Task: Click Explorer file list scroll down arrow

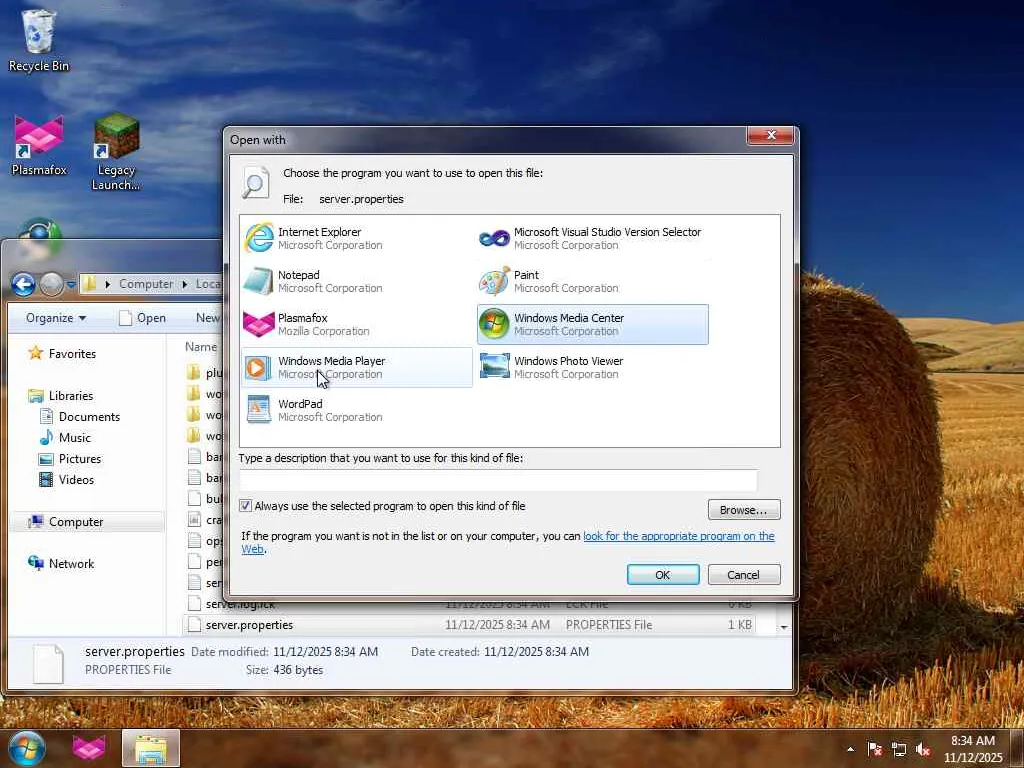Action: pyautogui.click(x=784, y=627)
